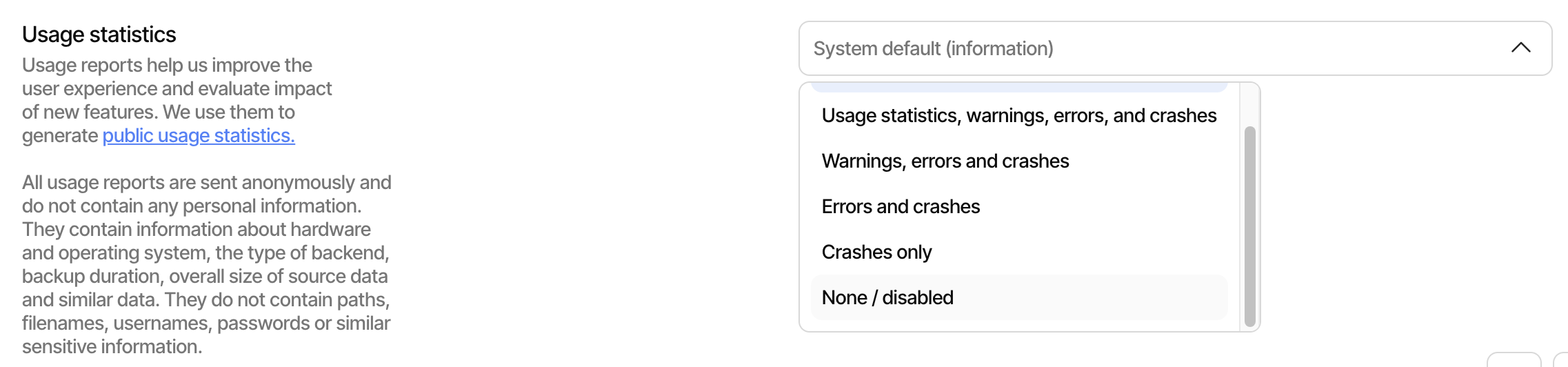This screenshot has height=367, width=1568.
Task: Open the 'public usage statistics' link
Action: [199, 136]
